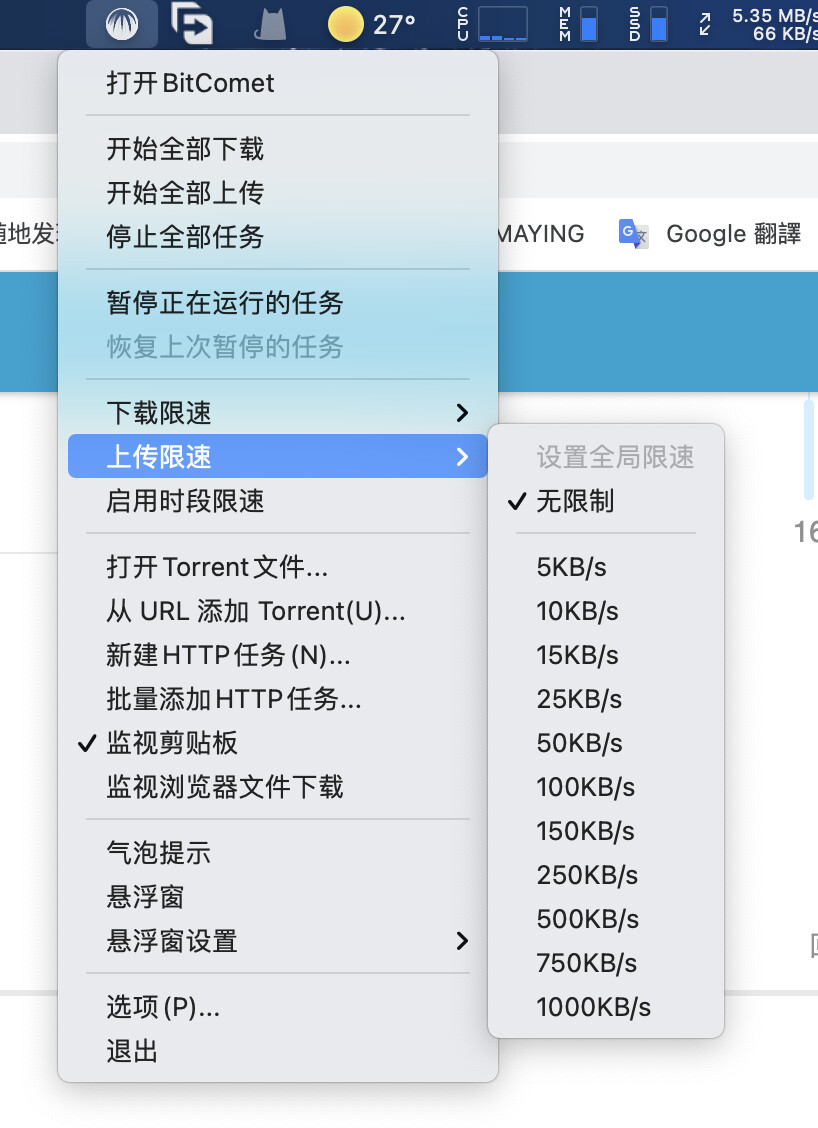The image size is (818, 1128).
Task: Click the MEM memory monitor in menu bar
Action: tap(578, 24)
